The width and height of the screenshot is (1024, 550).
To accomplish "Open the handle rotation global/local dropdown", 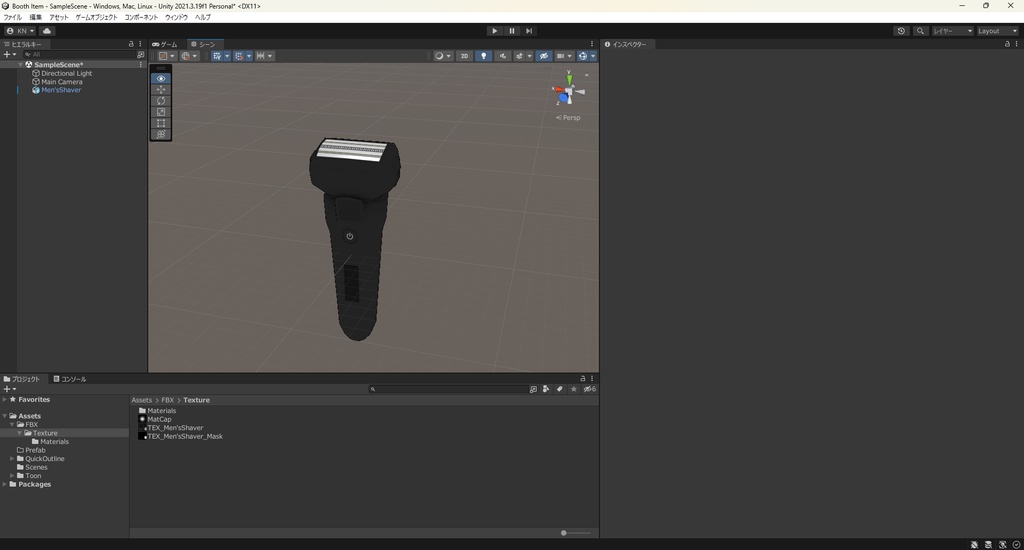I will [189, 56].
